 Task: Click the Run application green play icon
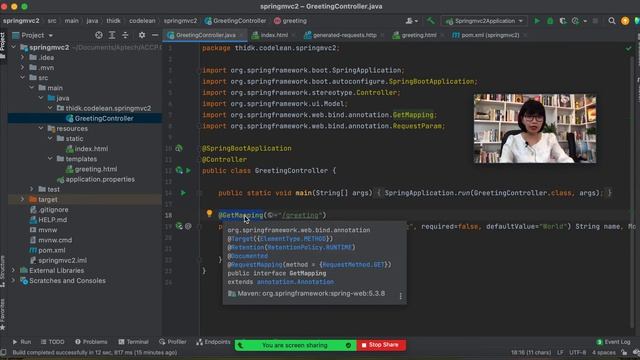click(x=537, y=21)
